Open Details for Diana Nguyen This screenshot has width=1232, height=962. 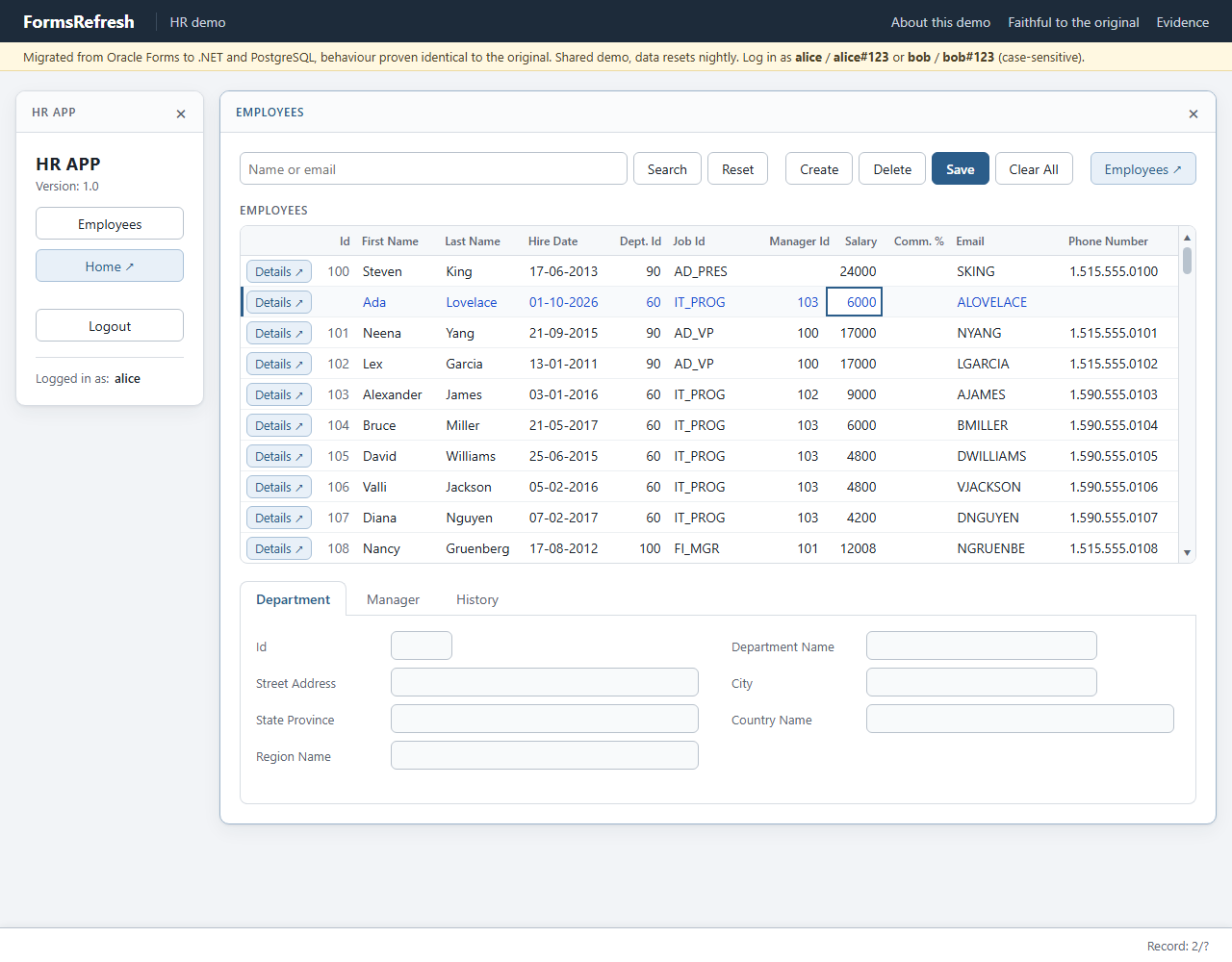tap(279, 519)
